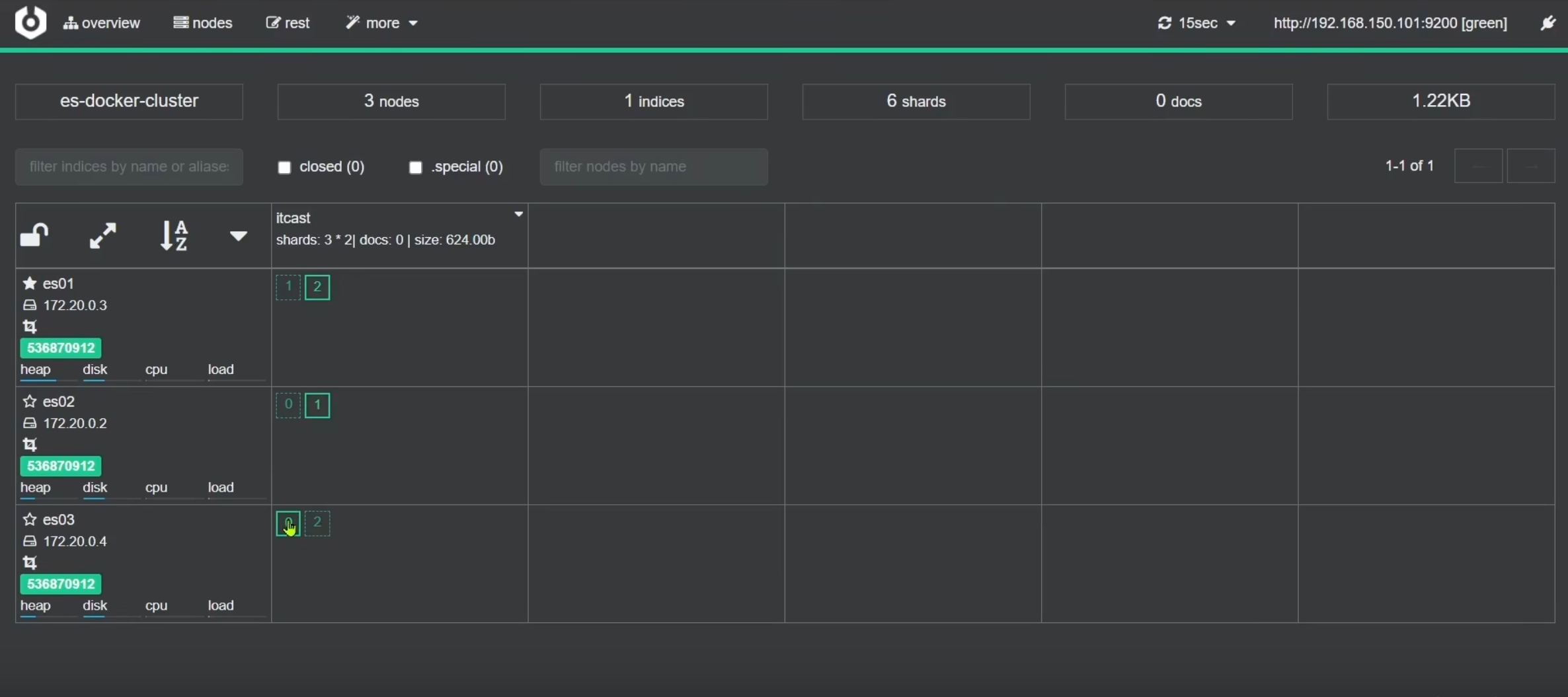
Task: Expand the more menu dropdown
Action: (x=382, y=23)
